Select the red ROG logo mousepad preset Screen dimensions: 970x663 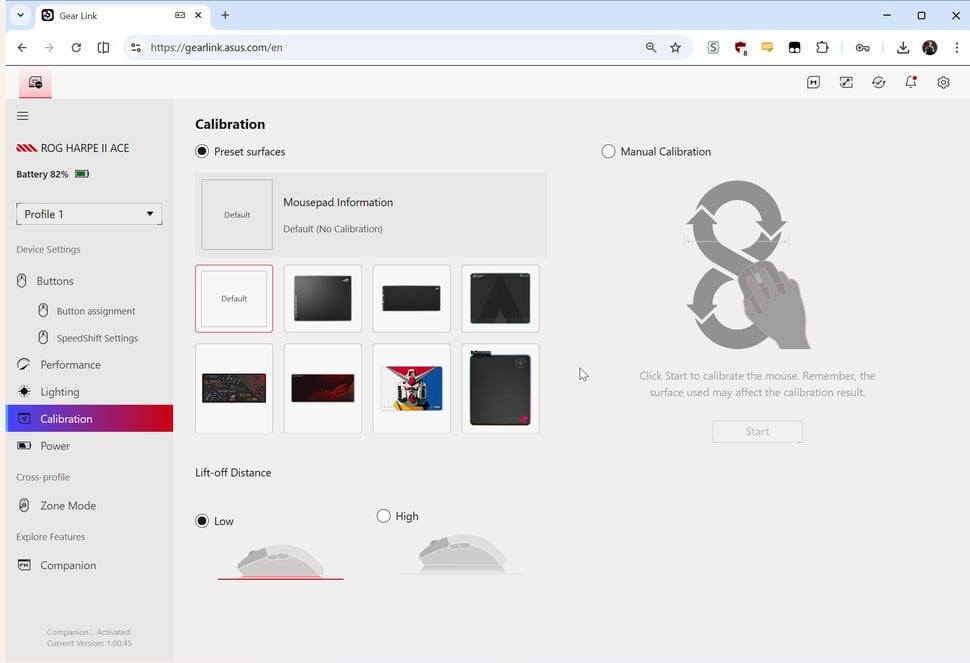[x=323, y=388]
